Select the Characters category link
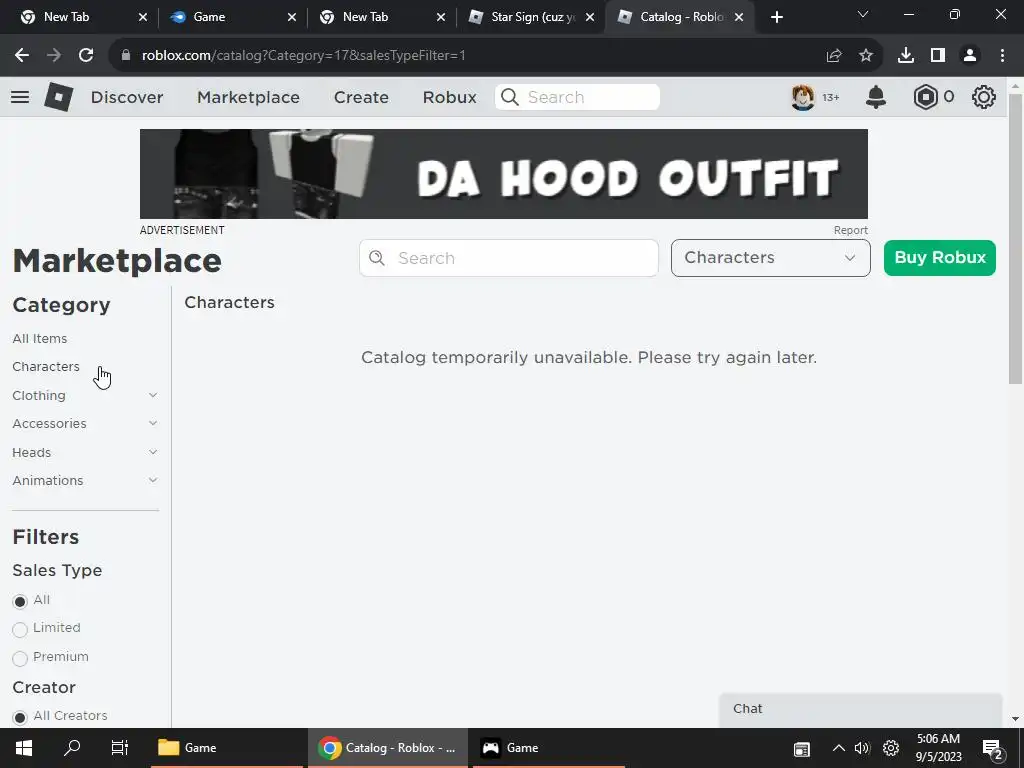 pyautogui.click(x=46, y=366)
